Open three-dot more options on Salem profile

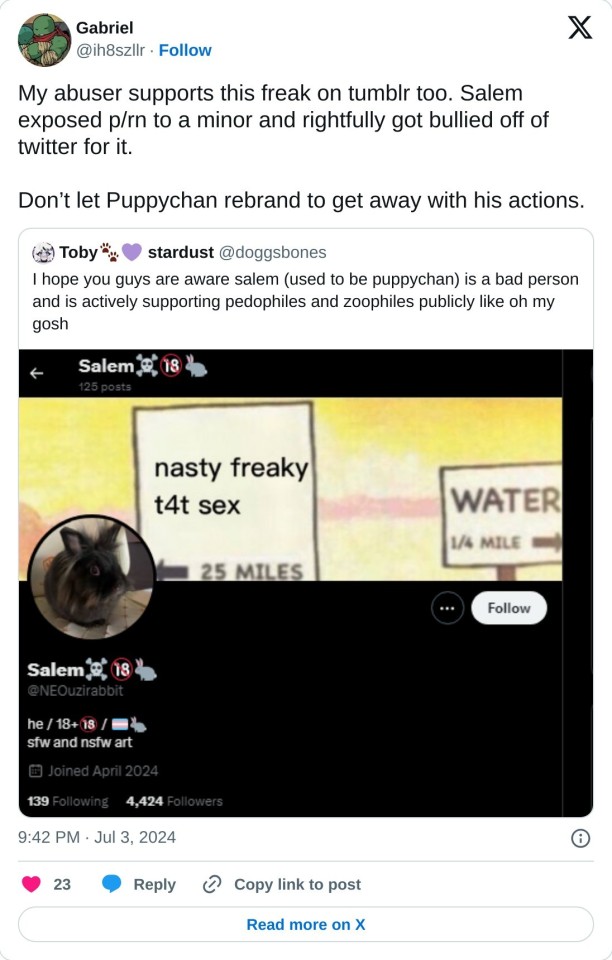[447, 608]
